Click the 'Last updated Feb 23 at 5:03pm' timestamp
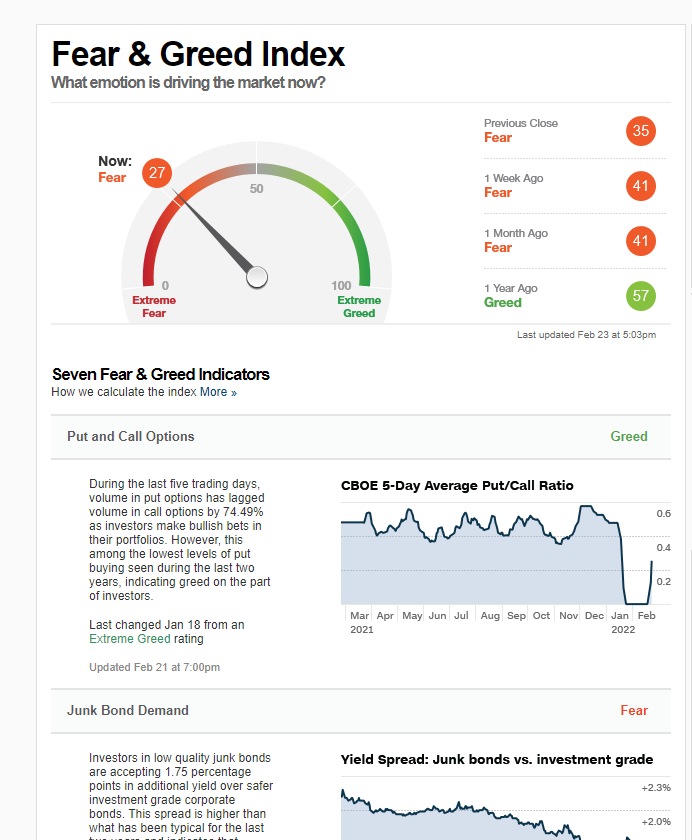Image resolution: width=692 pixels, height=840 pixels. (586, 335)
